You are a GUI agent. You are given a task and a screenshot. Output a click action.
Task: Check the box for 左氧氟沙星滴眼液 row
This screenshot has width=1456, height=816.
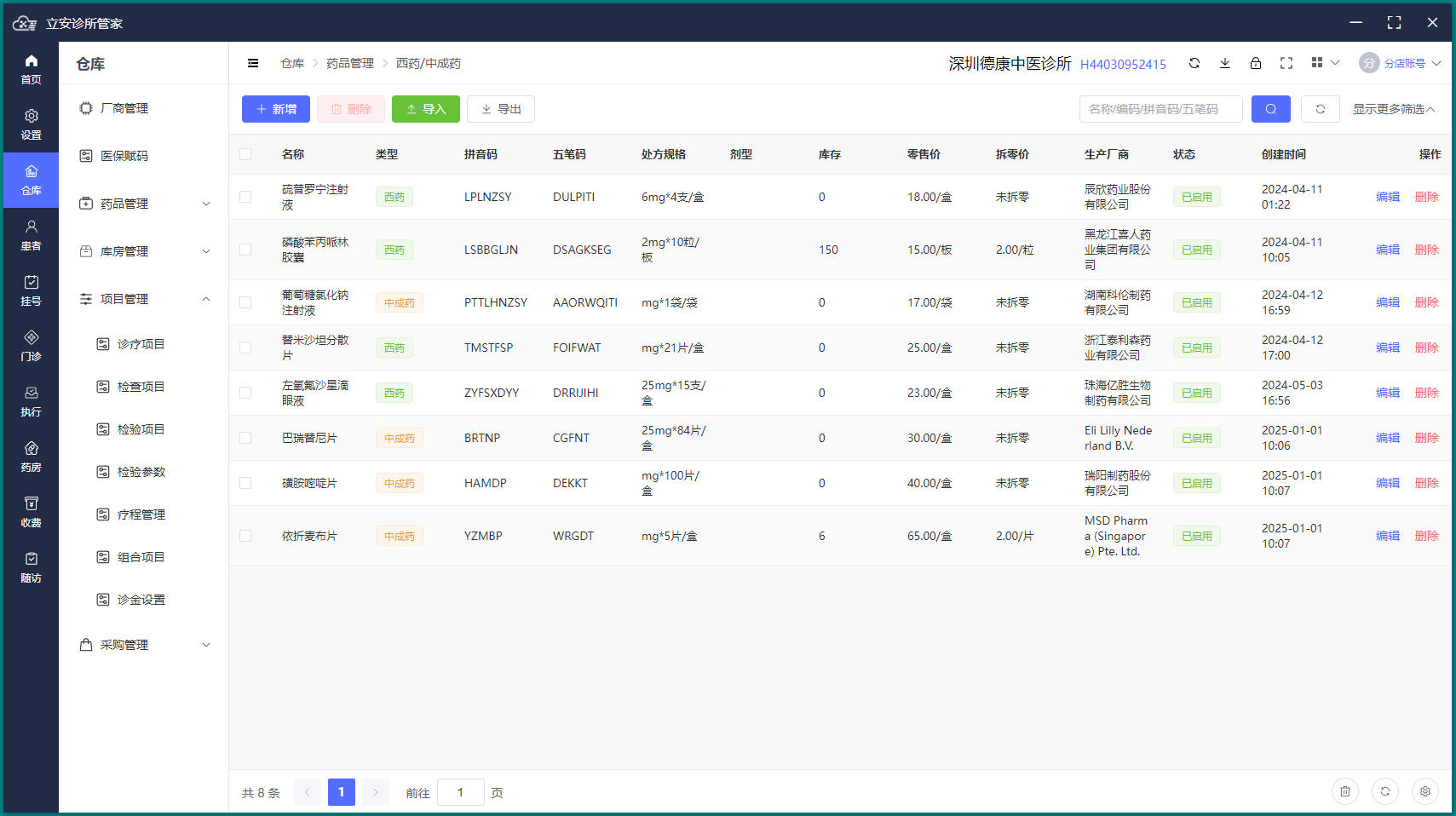[x=245, y=393]
